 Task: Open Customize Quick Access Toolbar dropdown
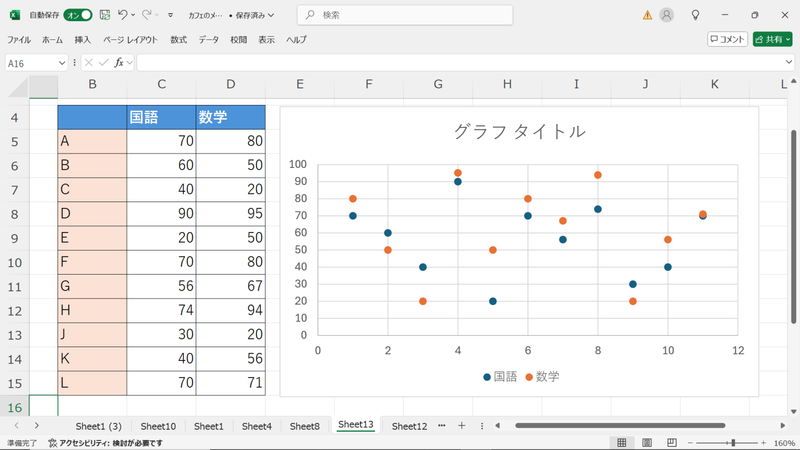click(x=170, y=15)
